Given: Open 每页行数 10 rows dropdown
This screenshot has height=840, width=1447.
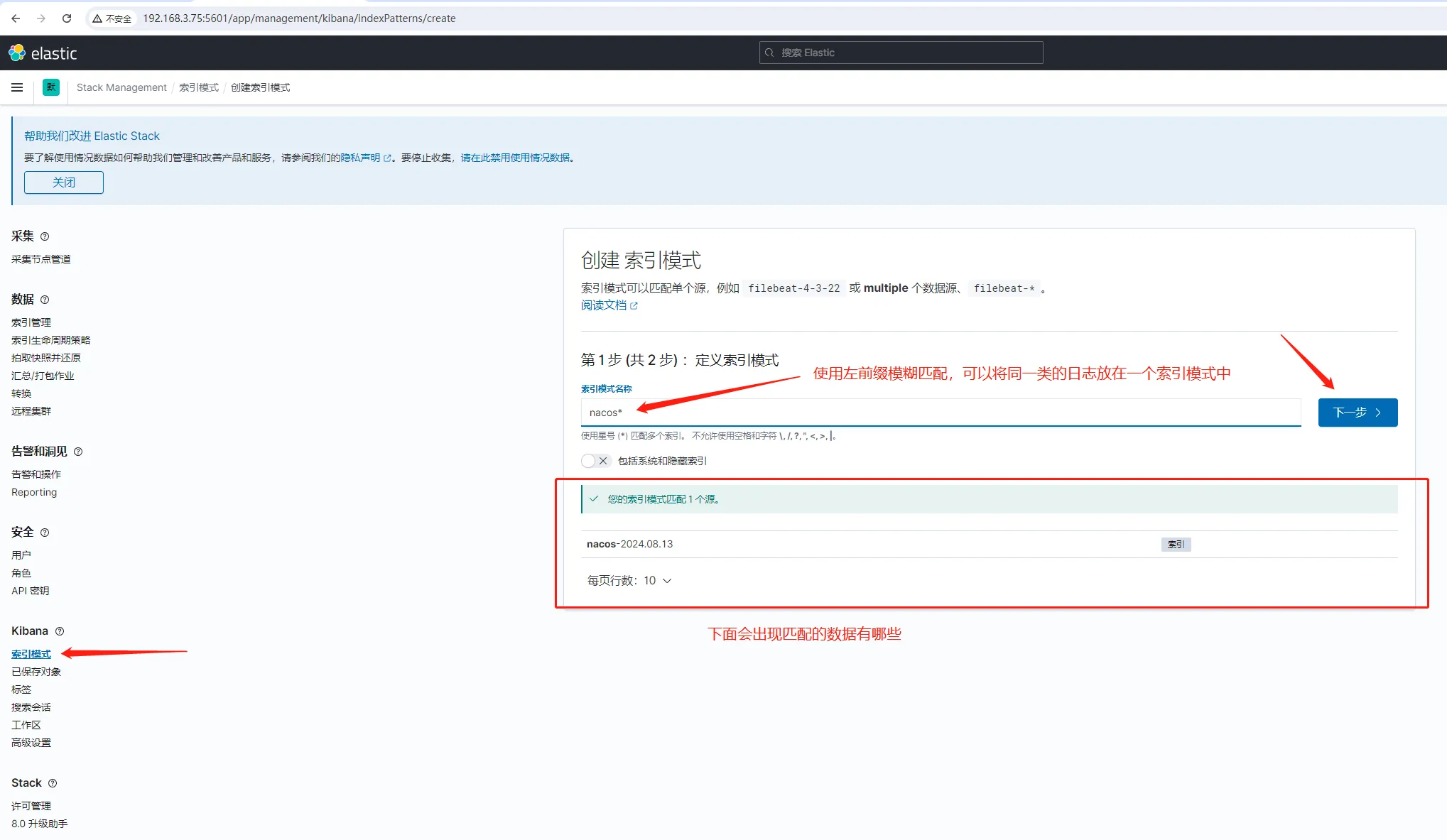Looking at the screenshot, I should tap(629, 581).
